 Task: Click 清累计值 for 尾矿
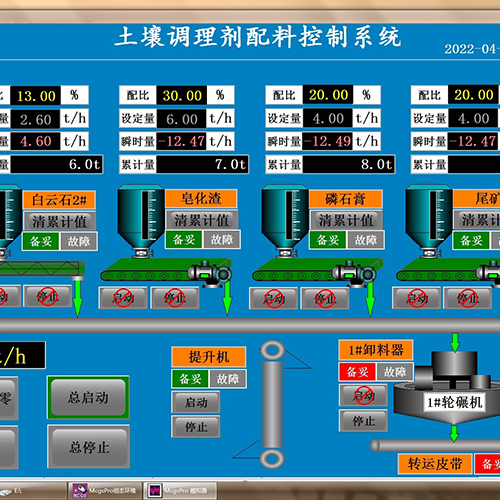click(478, 220)
